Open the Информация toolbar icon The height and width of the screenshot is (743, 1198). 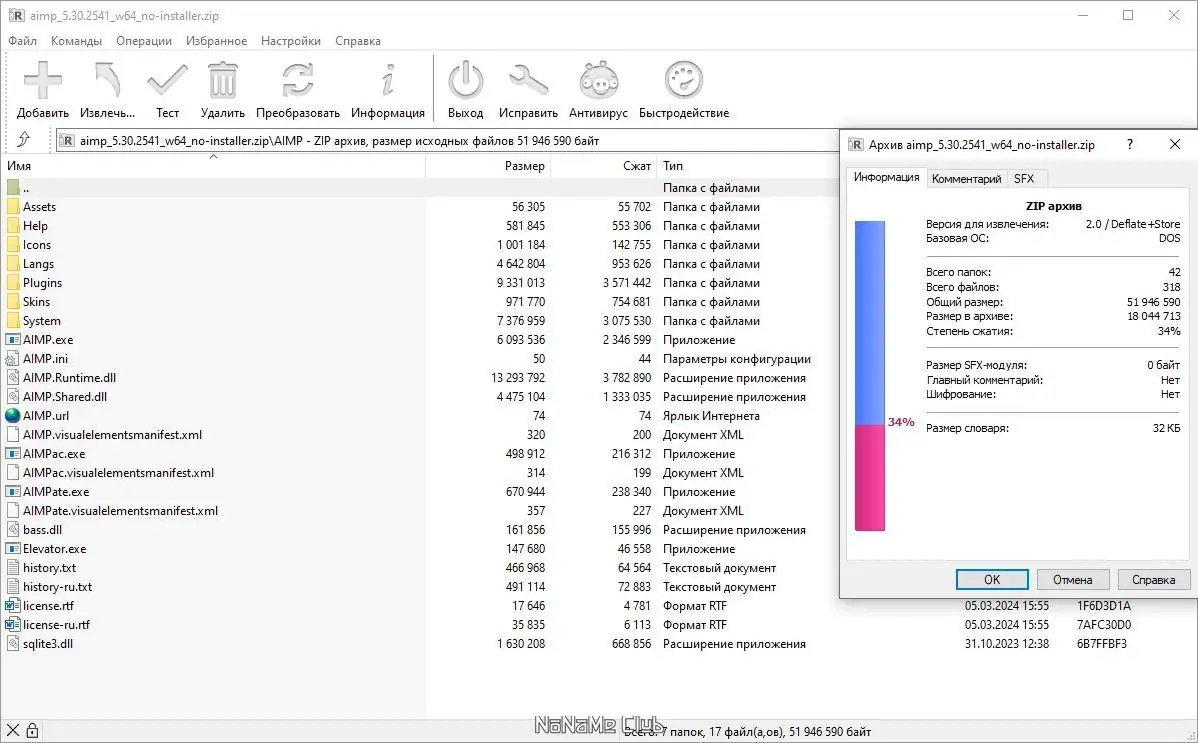click(388, 80)
